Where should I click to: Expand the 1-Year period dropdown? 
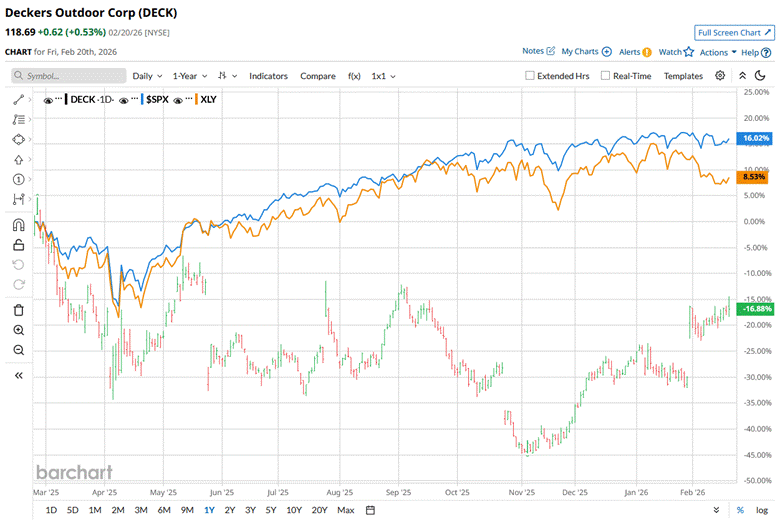(x=189, y=76)
